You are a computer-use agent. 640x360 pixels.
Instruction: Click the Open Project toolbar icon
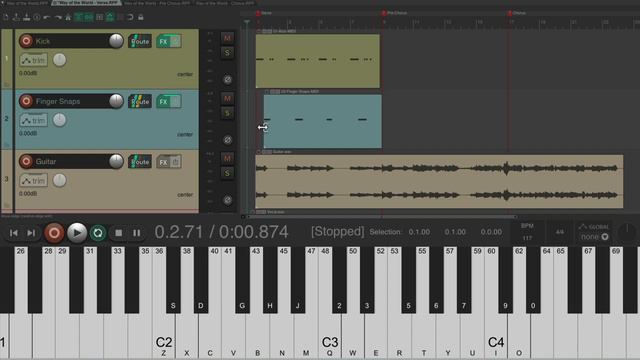(16, 17)
